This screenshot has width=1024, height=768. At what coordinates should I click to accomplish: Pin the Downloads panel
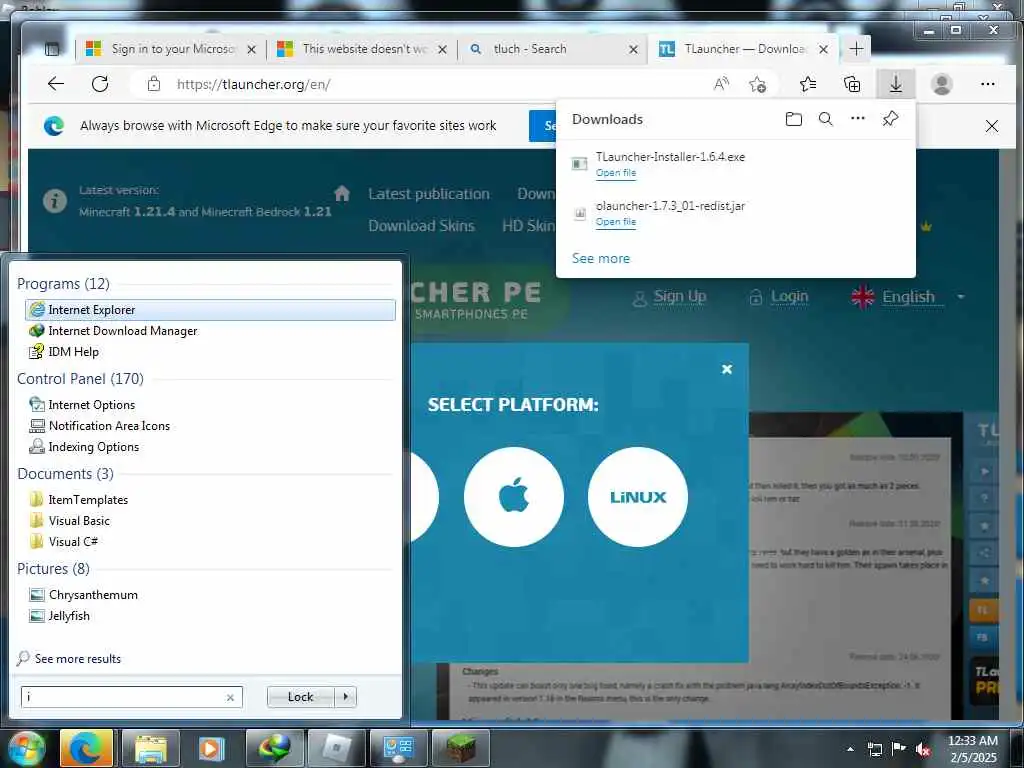click(890, 118)
